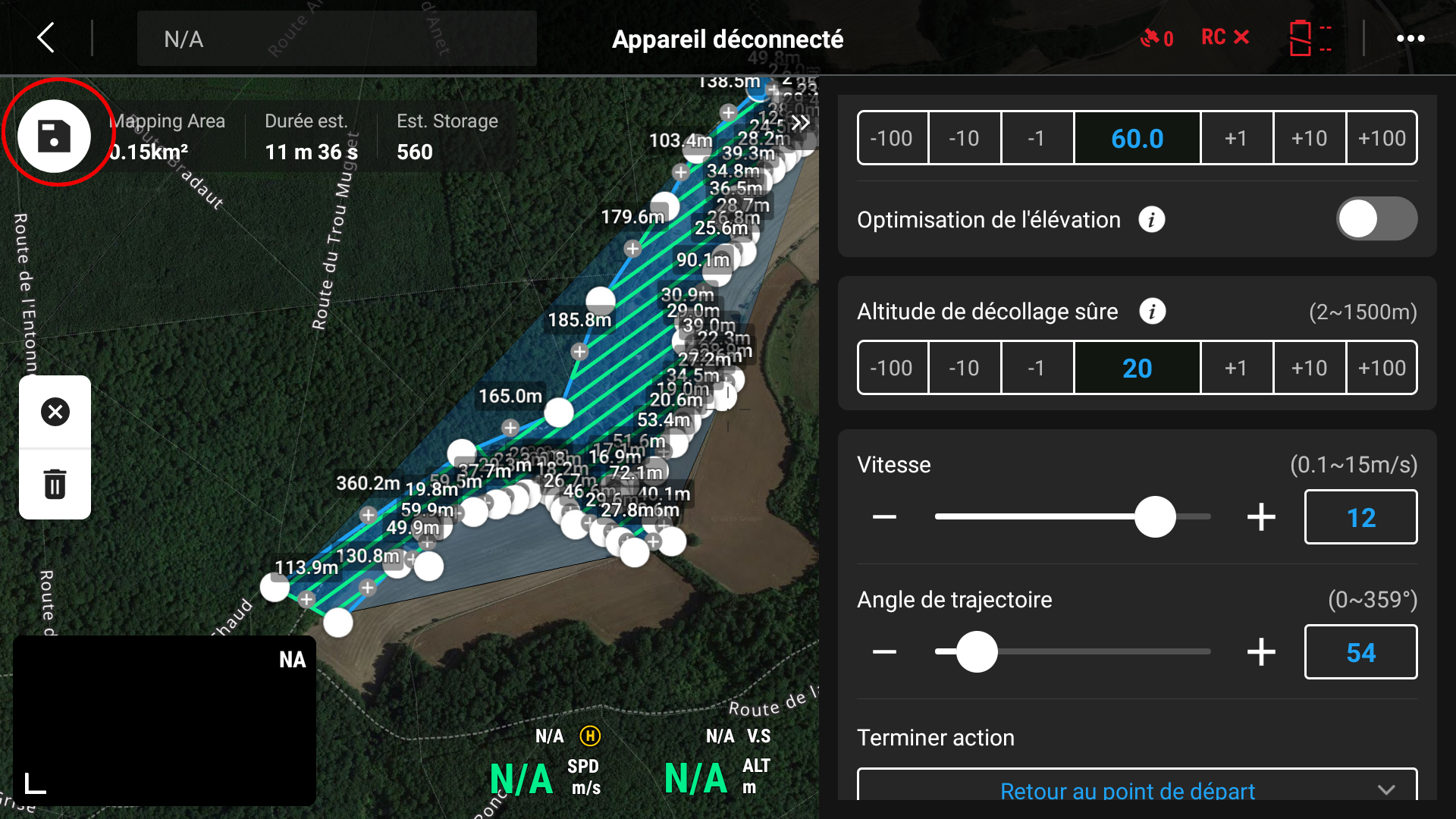Toggle Optimisation de l'élévation switch
The height and width of the screenshot is (819, 1456).
[1376, 219]
